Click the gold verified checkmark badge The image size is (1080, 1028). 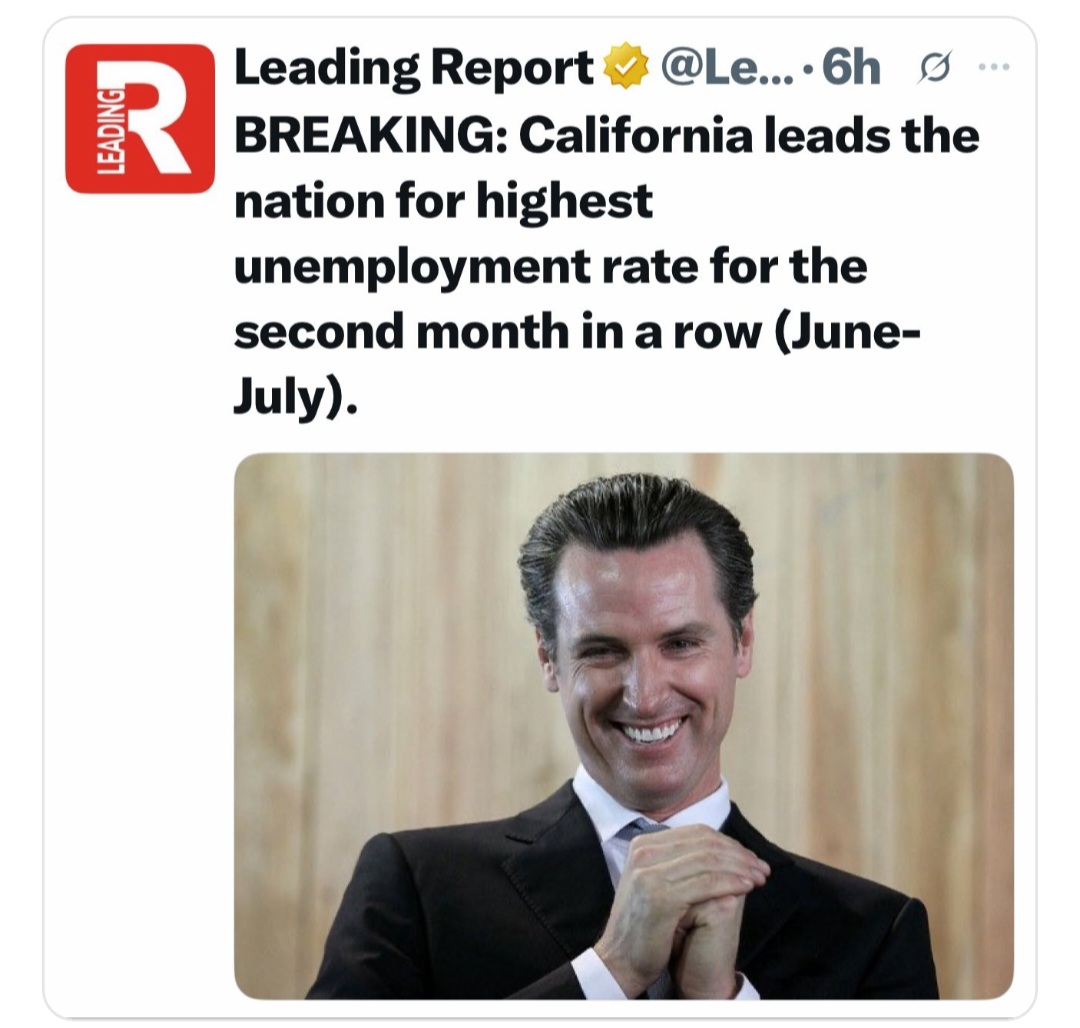coord(626,67)
